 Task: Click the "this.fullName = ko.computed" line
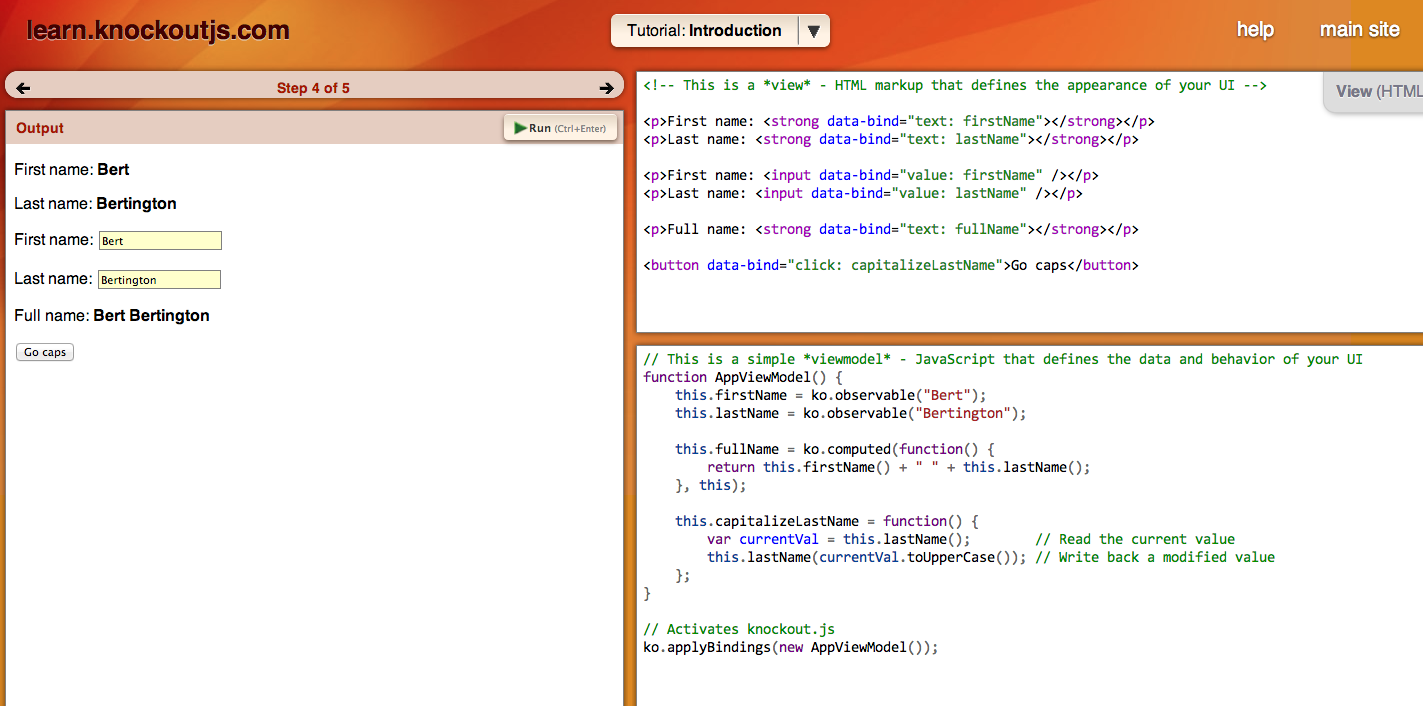(x=835, y=450)
